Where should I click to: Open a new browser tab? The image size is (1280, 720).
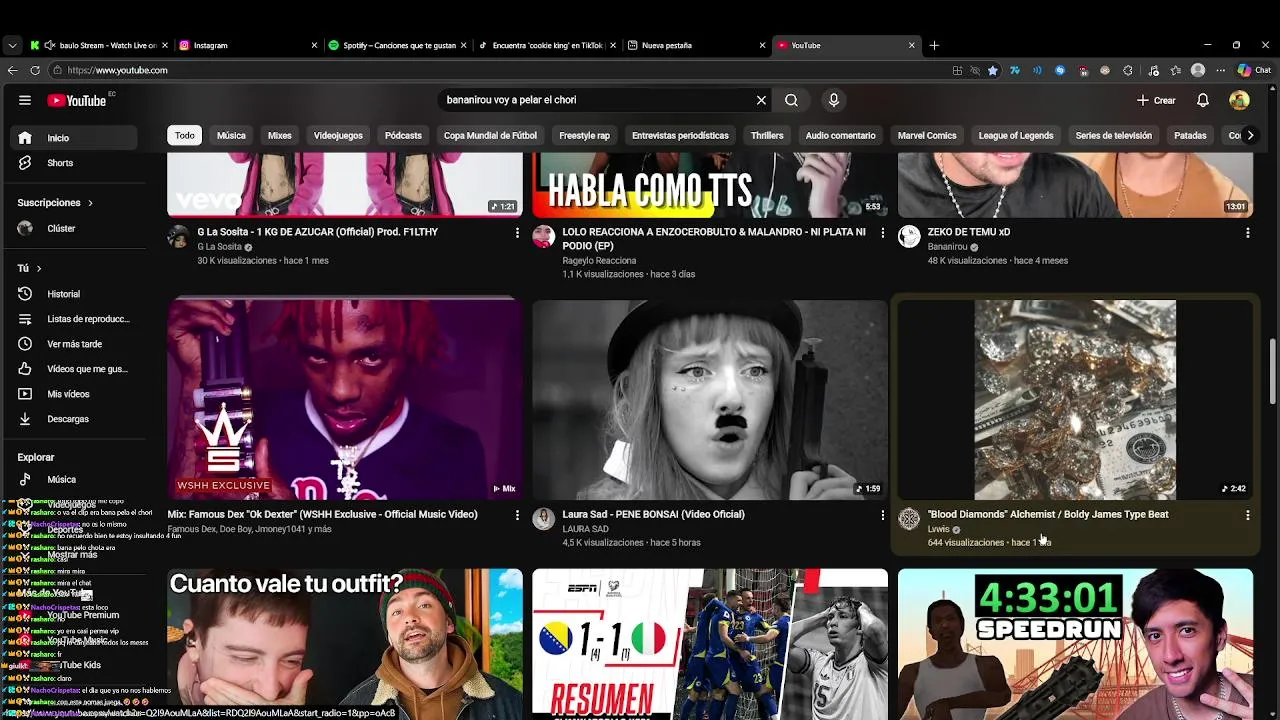pyautogui.click(x=934, y=45)
